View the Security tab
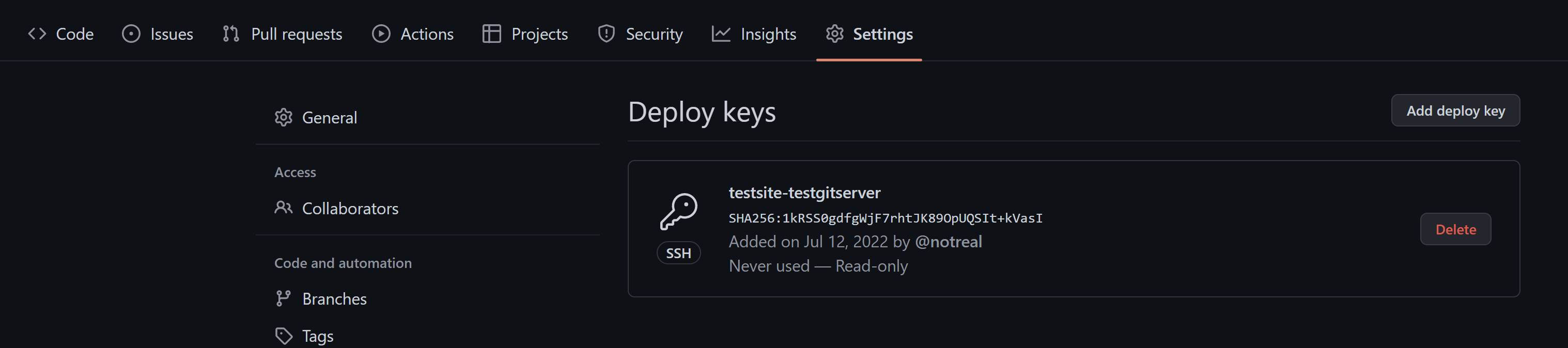The image size is (1568, 348). (x=640, y=34)
